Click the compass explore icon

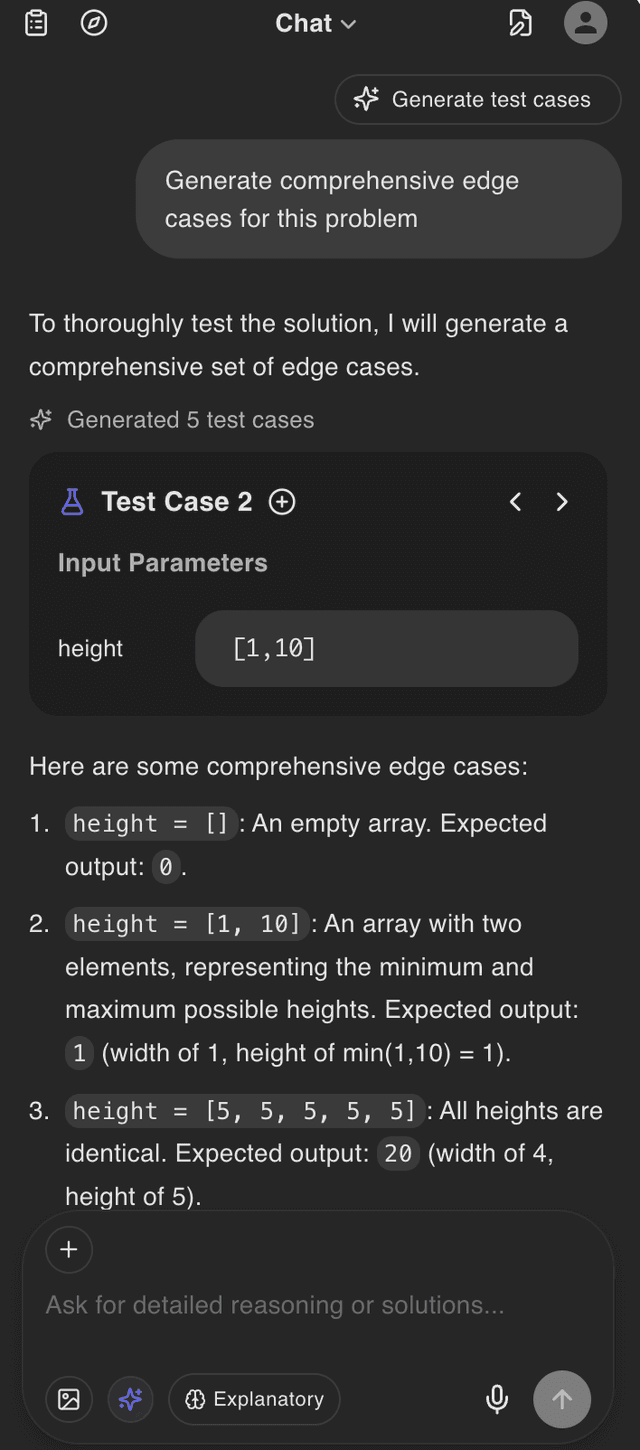point(94,23)
